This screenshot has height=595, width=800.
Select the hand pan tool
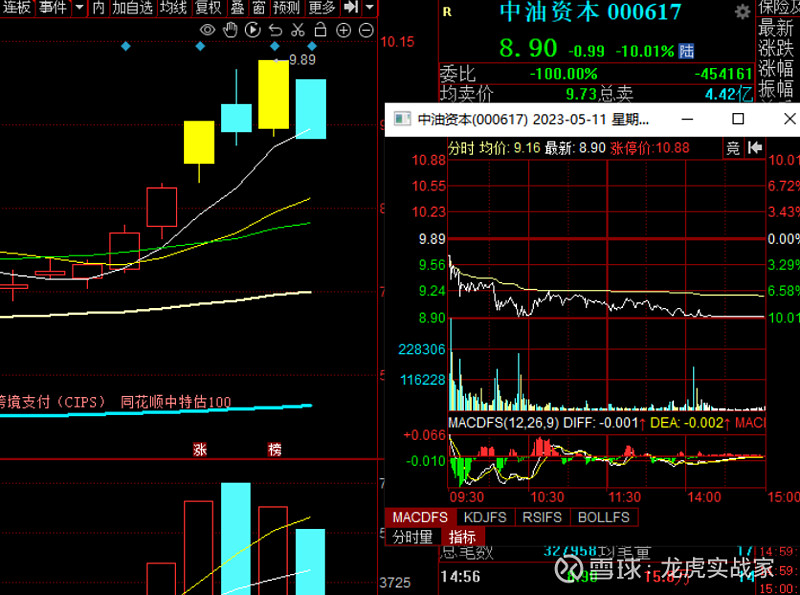pyautogui.click(x=230, y=30)
